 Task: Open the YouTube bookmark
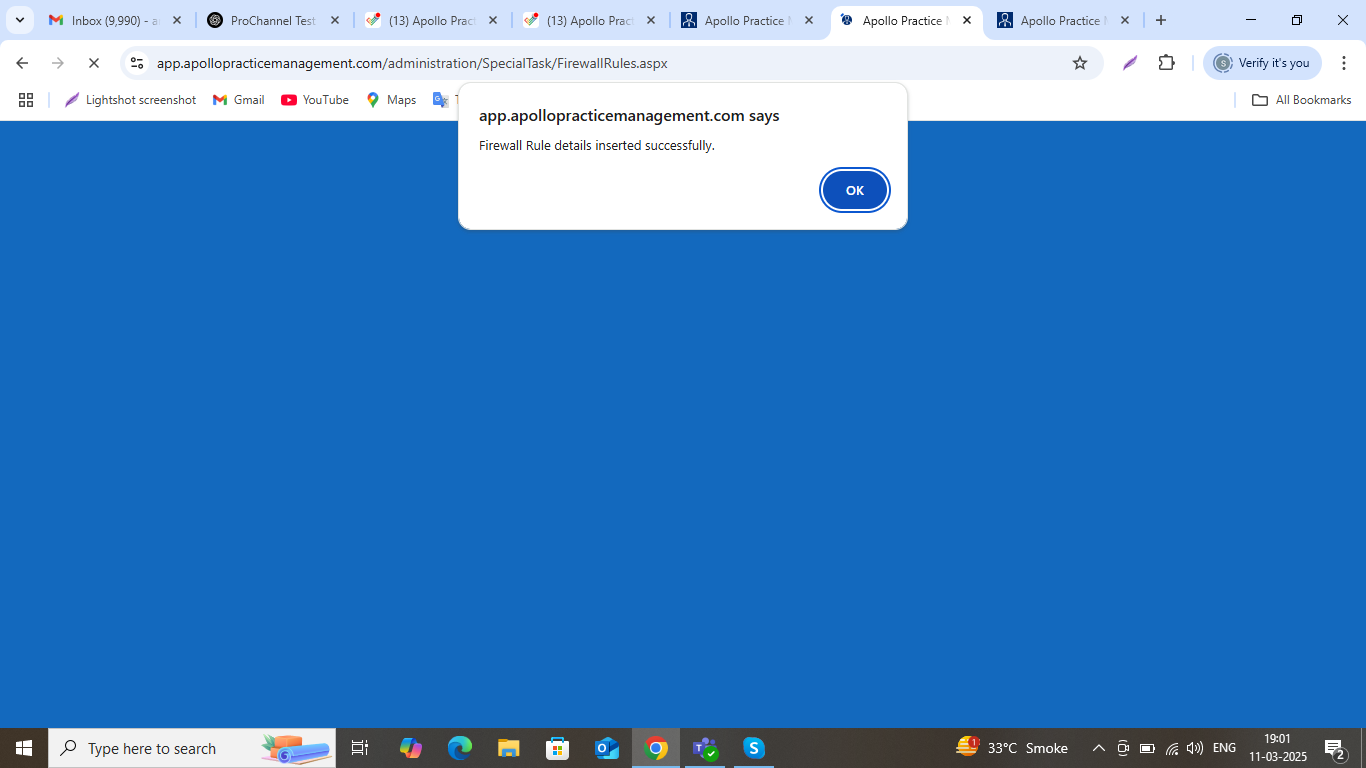[315, 100]
